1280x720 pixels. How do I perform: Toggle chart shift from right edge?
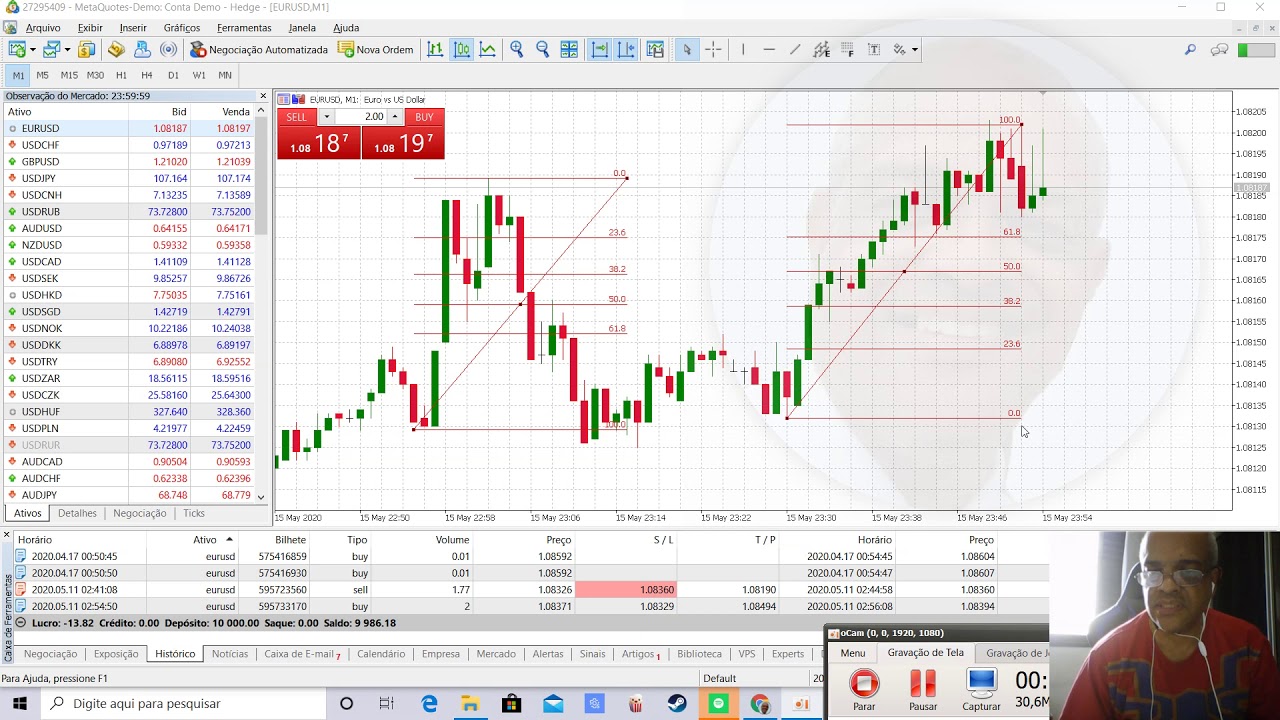[x=626, y=49]
